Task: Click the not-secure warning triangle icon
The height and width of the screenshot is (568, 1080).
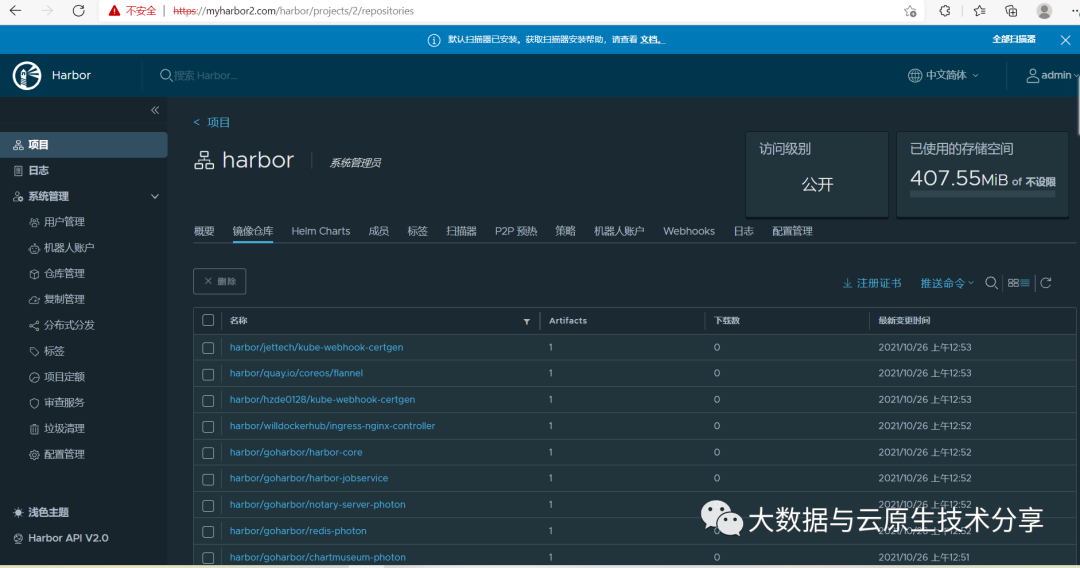Action: (114, 11)
